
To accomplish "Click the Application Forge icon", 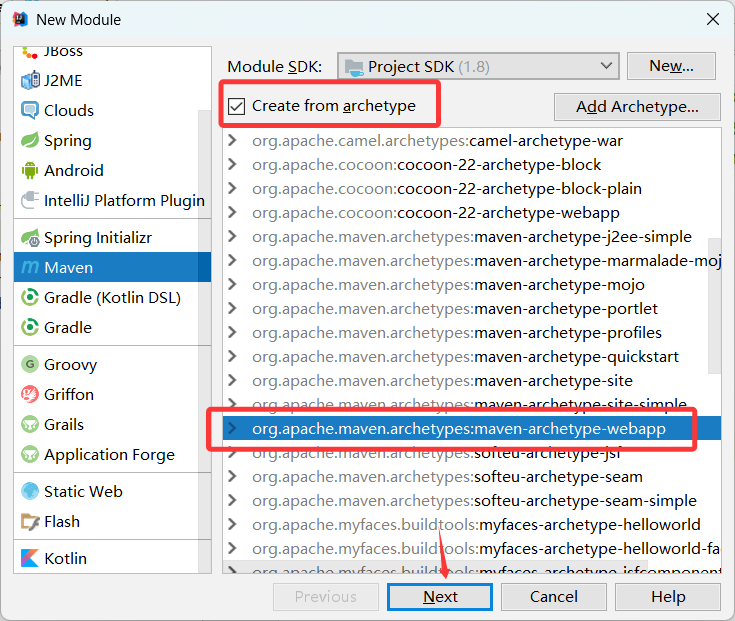I will [30, 455].
